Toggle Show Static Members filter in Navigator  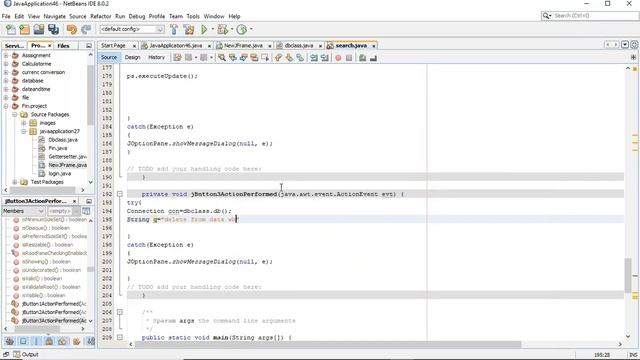pos(36,341)
